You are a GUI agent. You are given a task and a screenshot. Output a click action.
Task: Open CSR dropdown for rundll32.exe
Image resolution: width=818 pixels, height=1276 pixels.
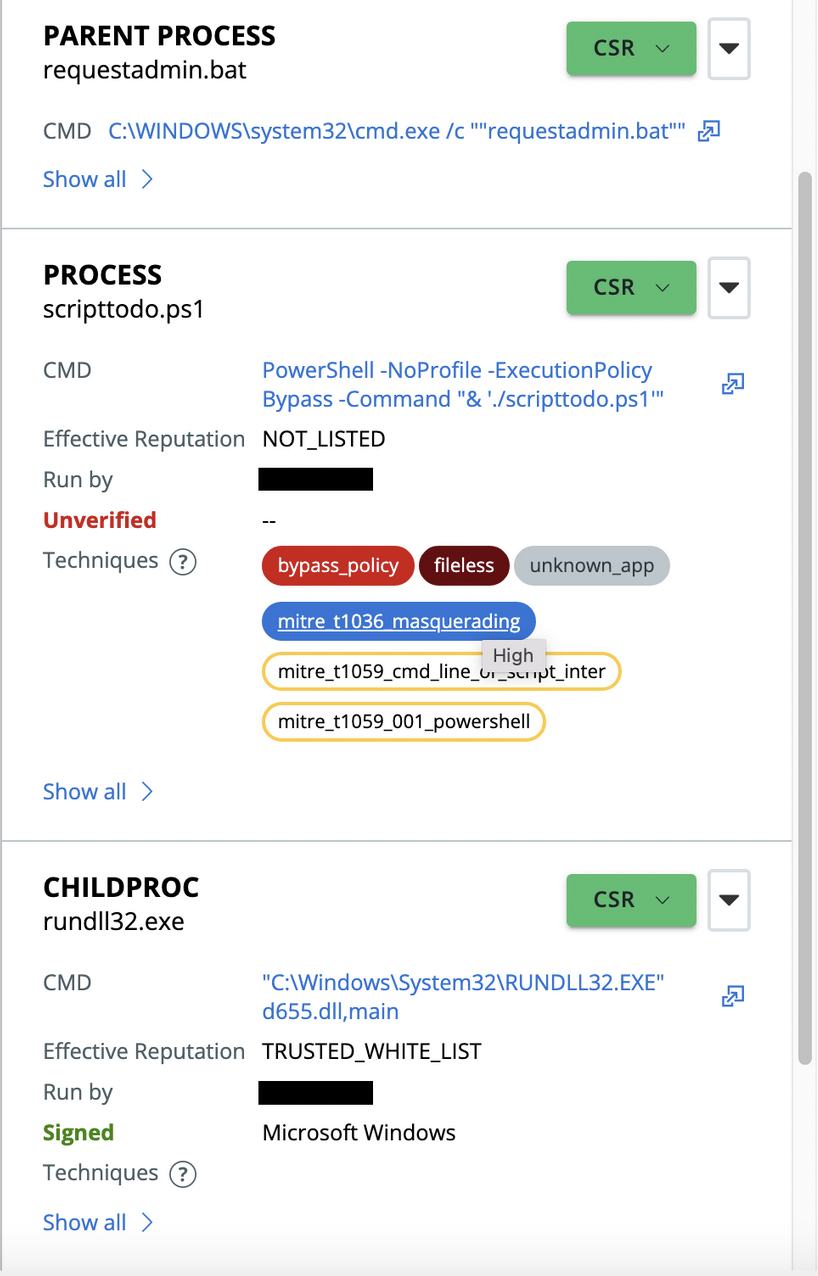[x=631, y=899]
